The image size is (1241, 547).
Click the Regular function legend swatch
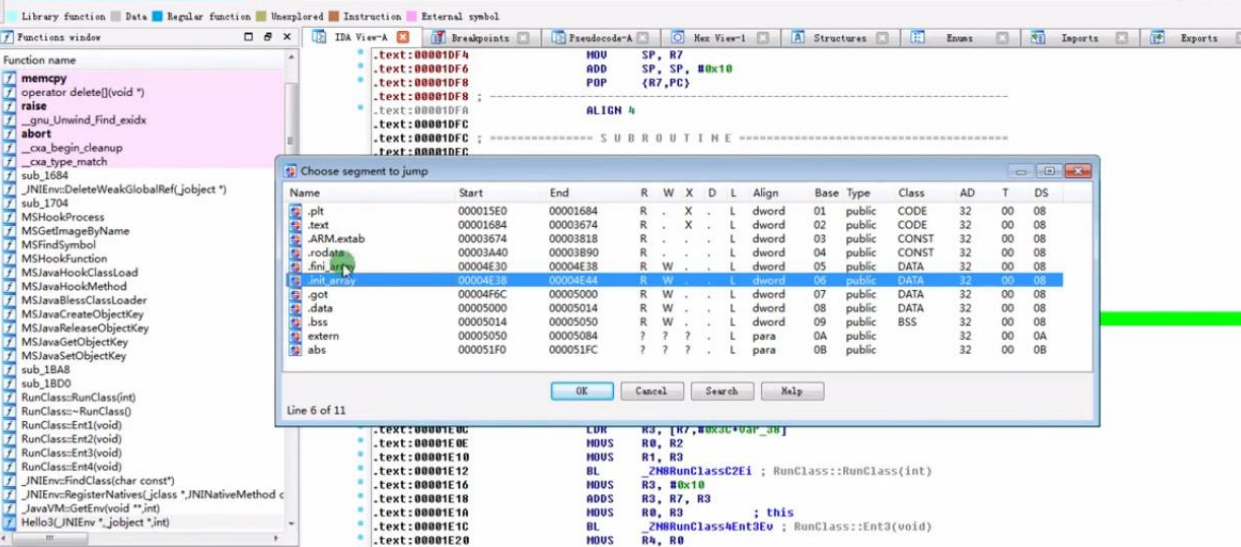coord(158,16)
